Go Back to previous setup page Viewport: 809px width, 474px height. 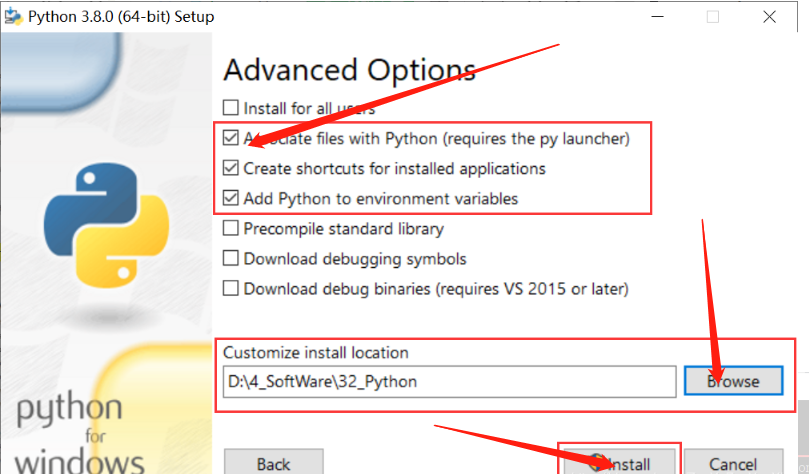[x=274, y=462]
